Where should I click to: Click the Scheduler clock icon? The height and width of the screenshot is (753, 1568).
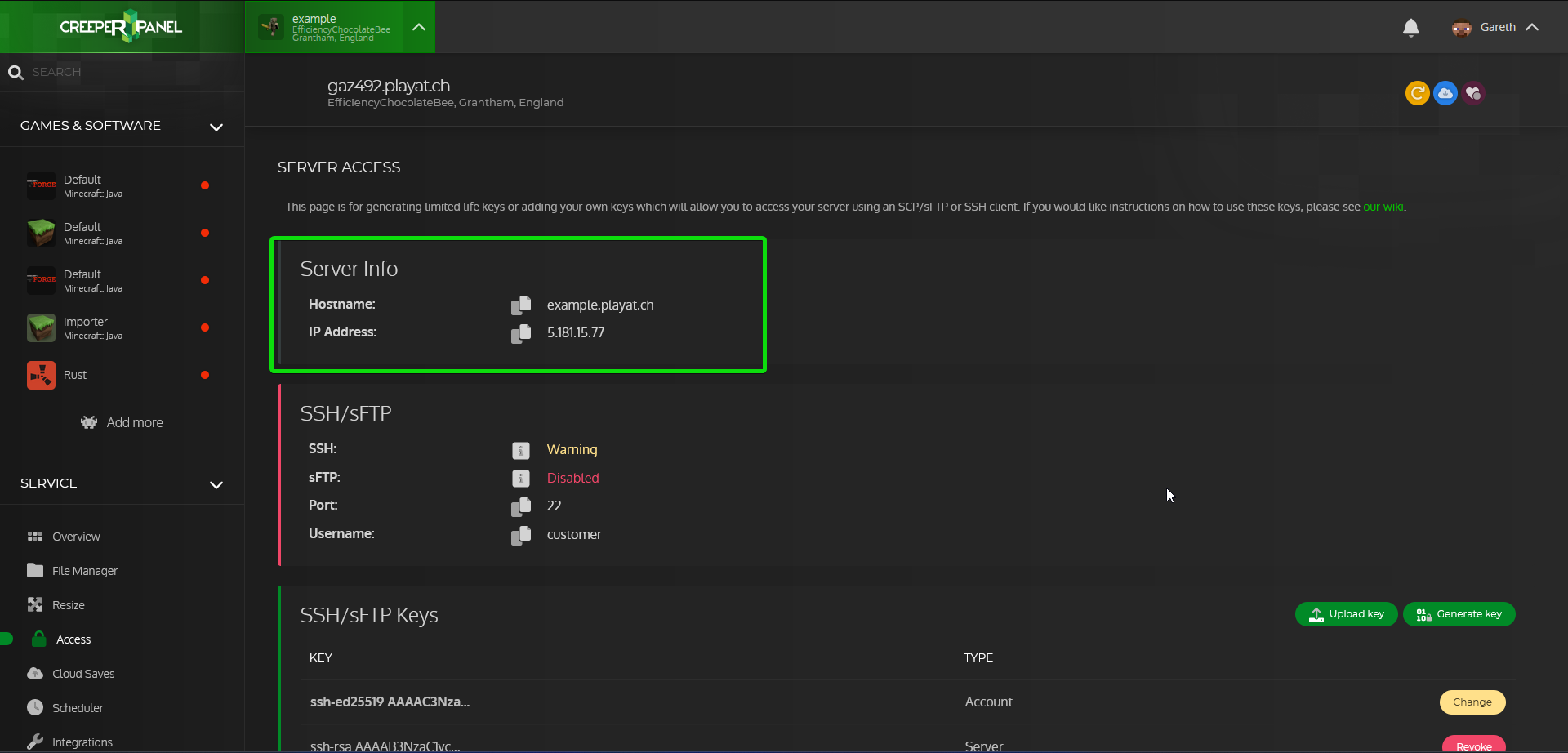click(x=35, y=707)
